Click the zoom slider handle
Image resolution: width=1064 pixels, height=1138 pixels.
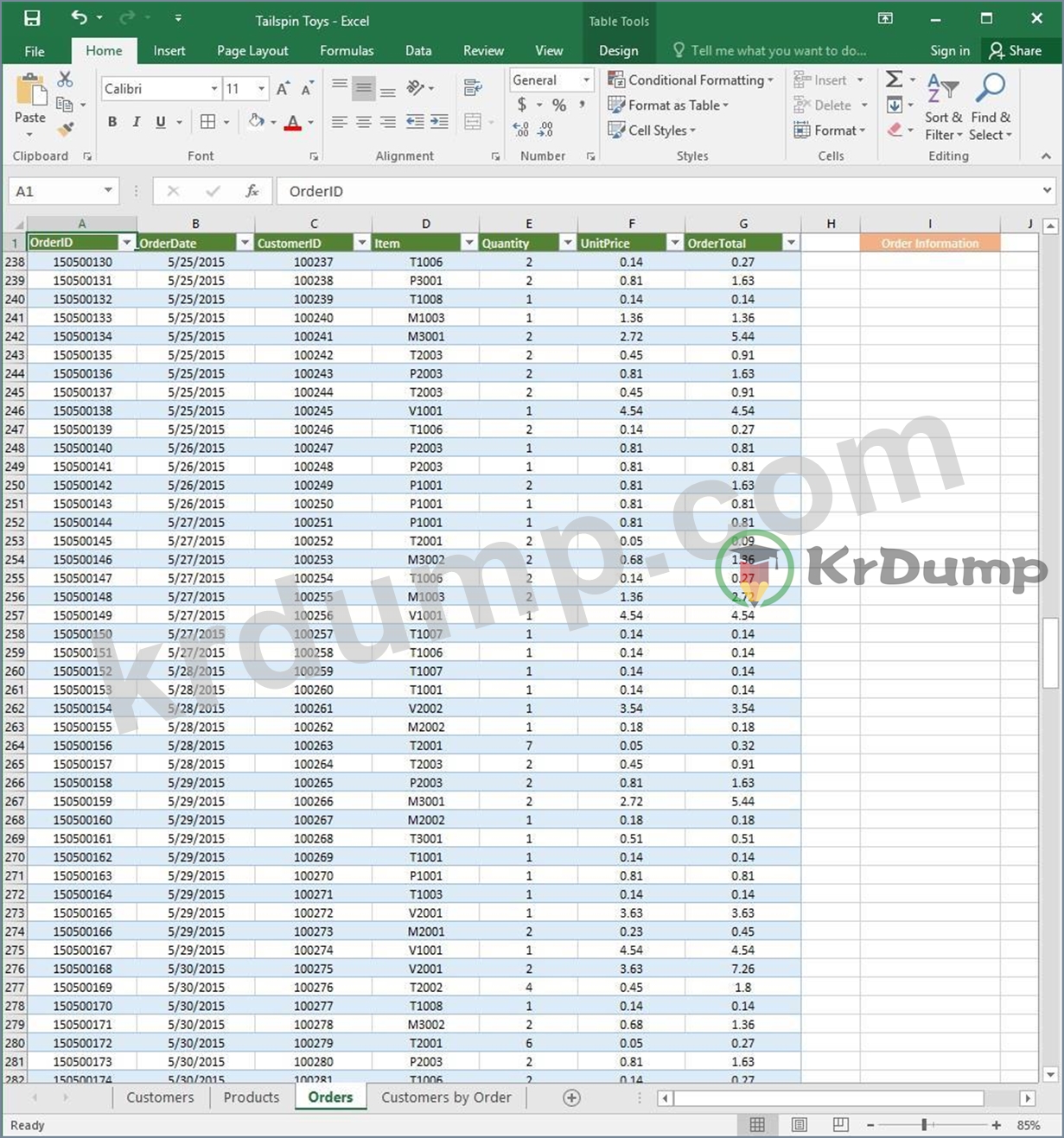(925, 1124)
